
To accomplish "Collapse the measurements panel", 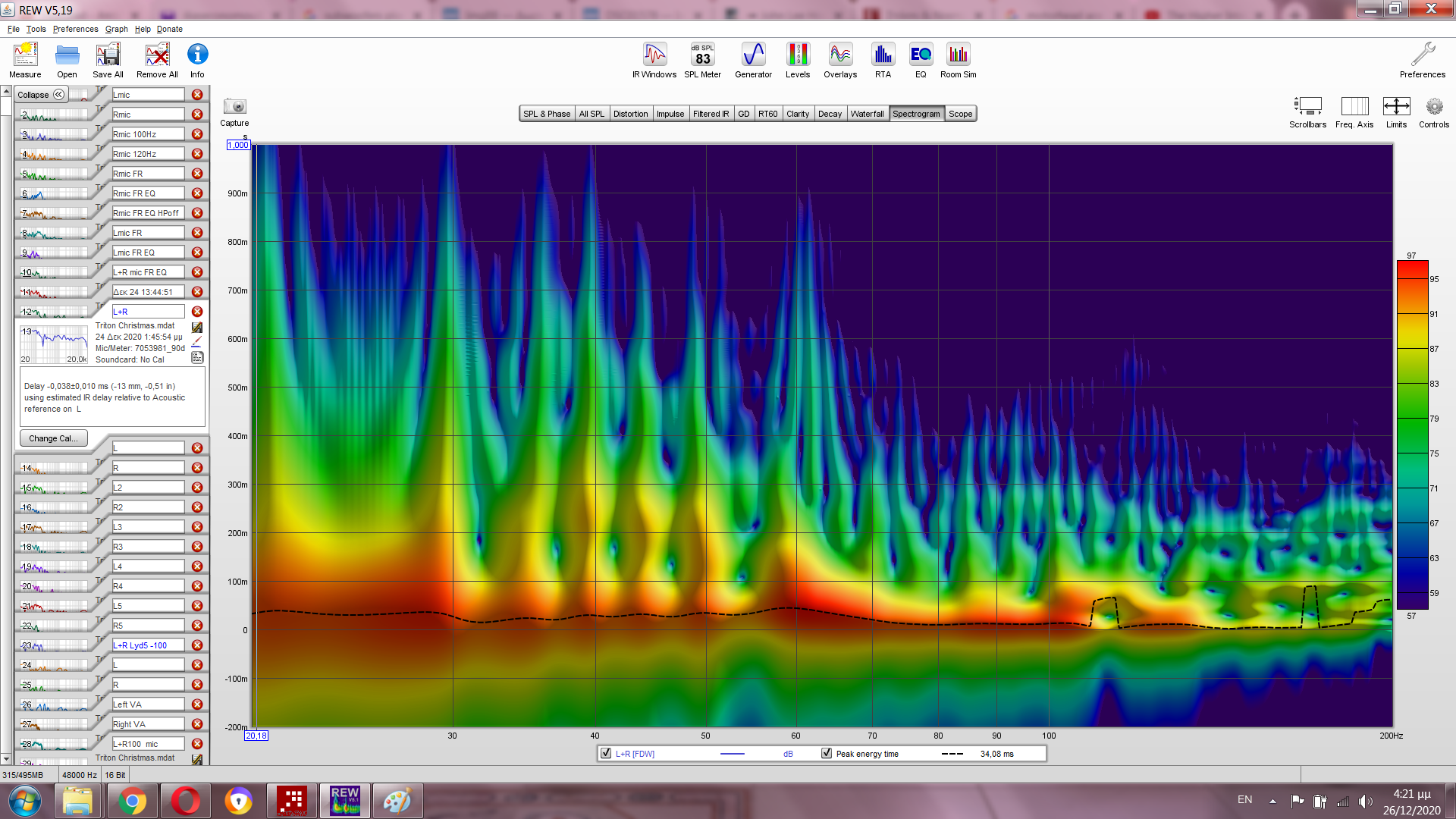I will [x=42, y=95].
